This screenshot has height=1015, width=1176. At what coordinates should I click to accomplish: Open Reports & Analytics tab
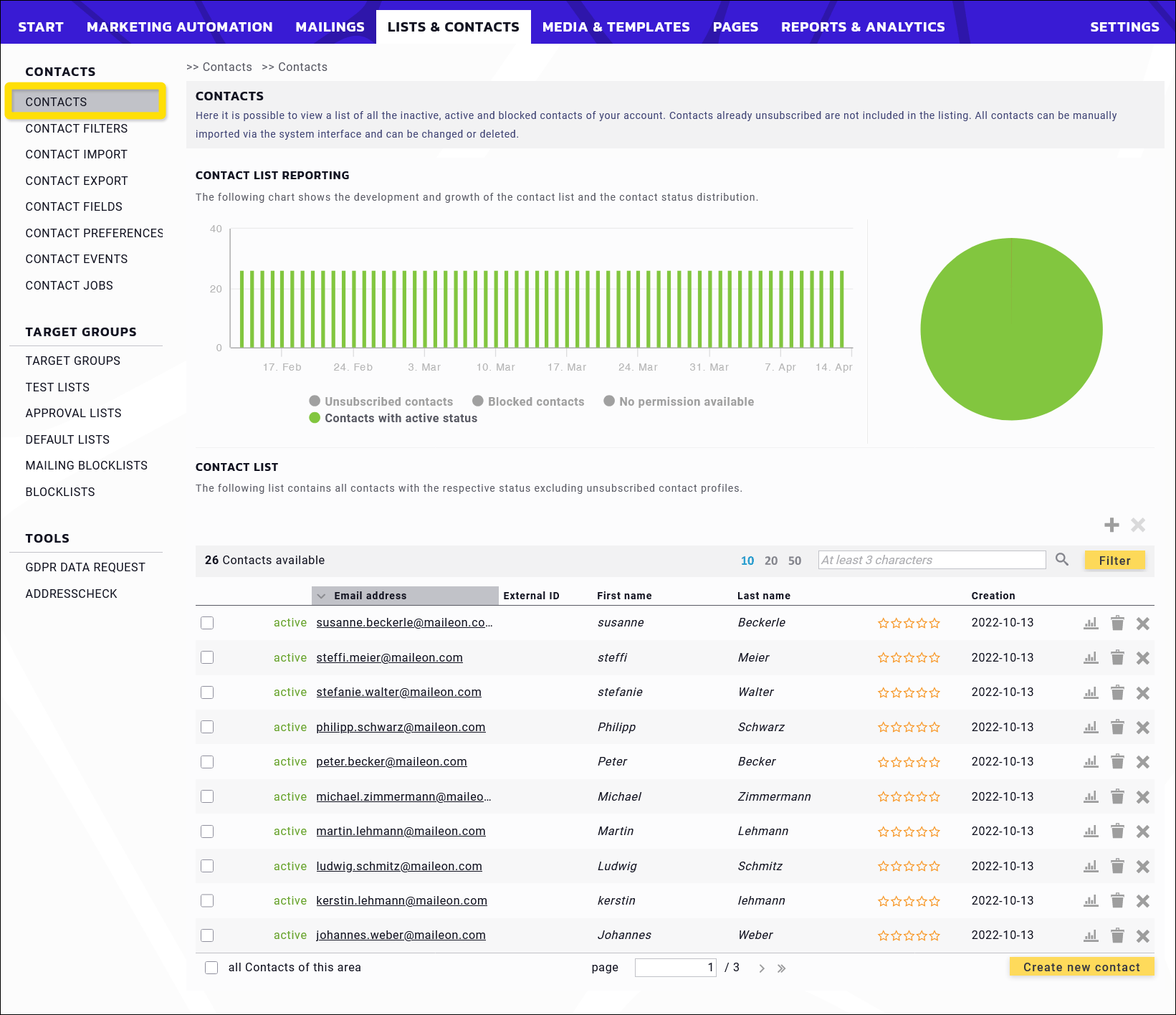[863, 27]
